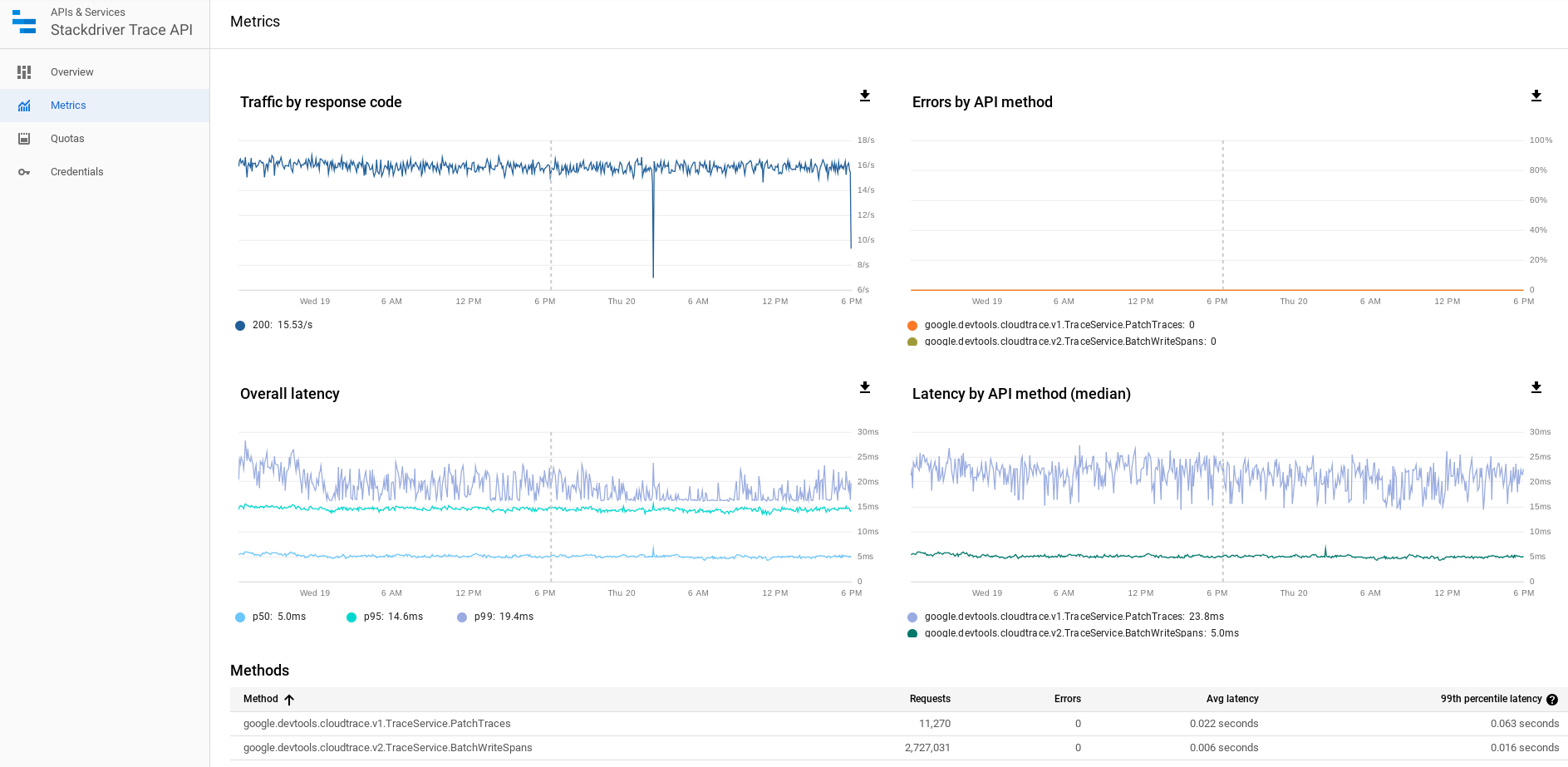Screen dimensions: 1568x767
Task: Click the Stackdriver Trace API title
Action: [121, 30]
